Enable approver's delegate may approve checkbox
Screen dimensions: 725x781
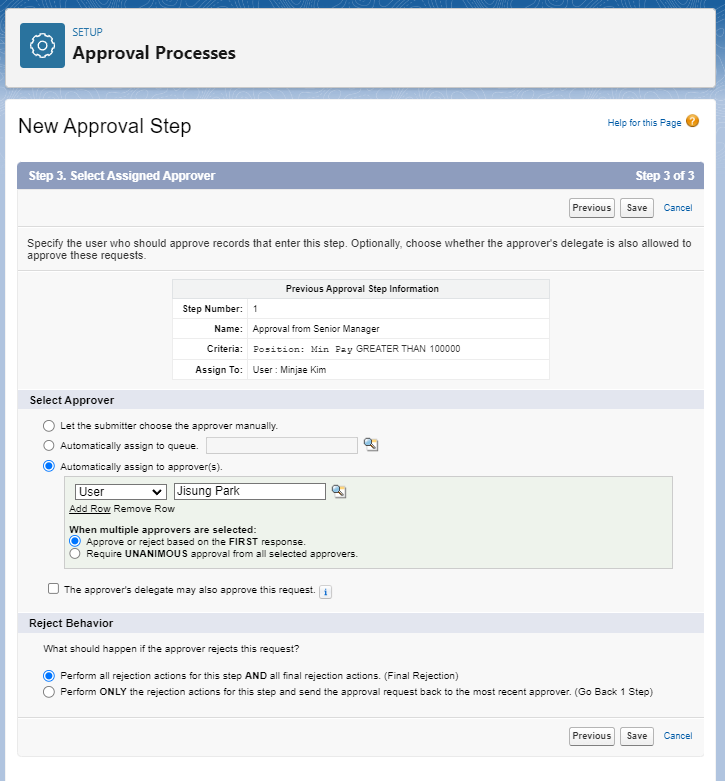tap(53, 589)
